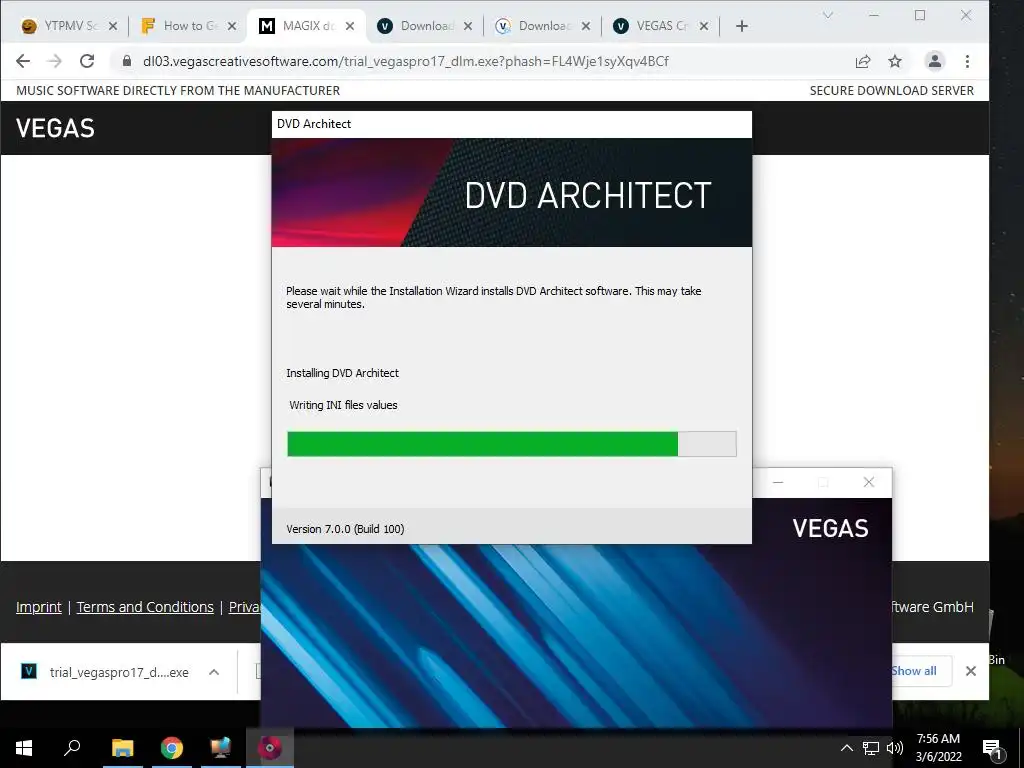Open downloaded trial_vegaspro17 exe file
The width and height of the screenshot is (1024, 768).
106,672
